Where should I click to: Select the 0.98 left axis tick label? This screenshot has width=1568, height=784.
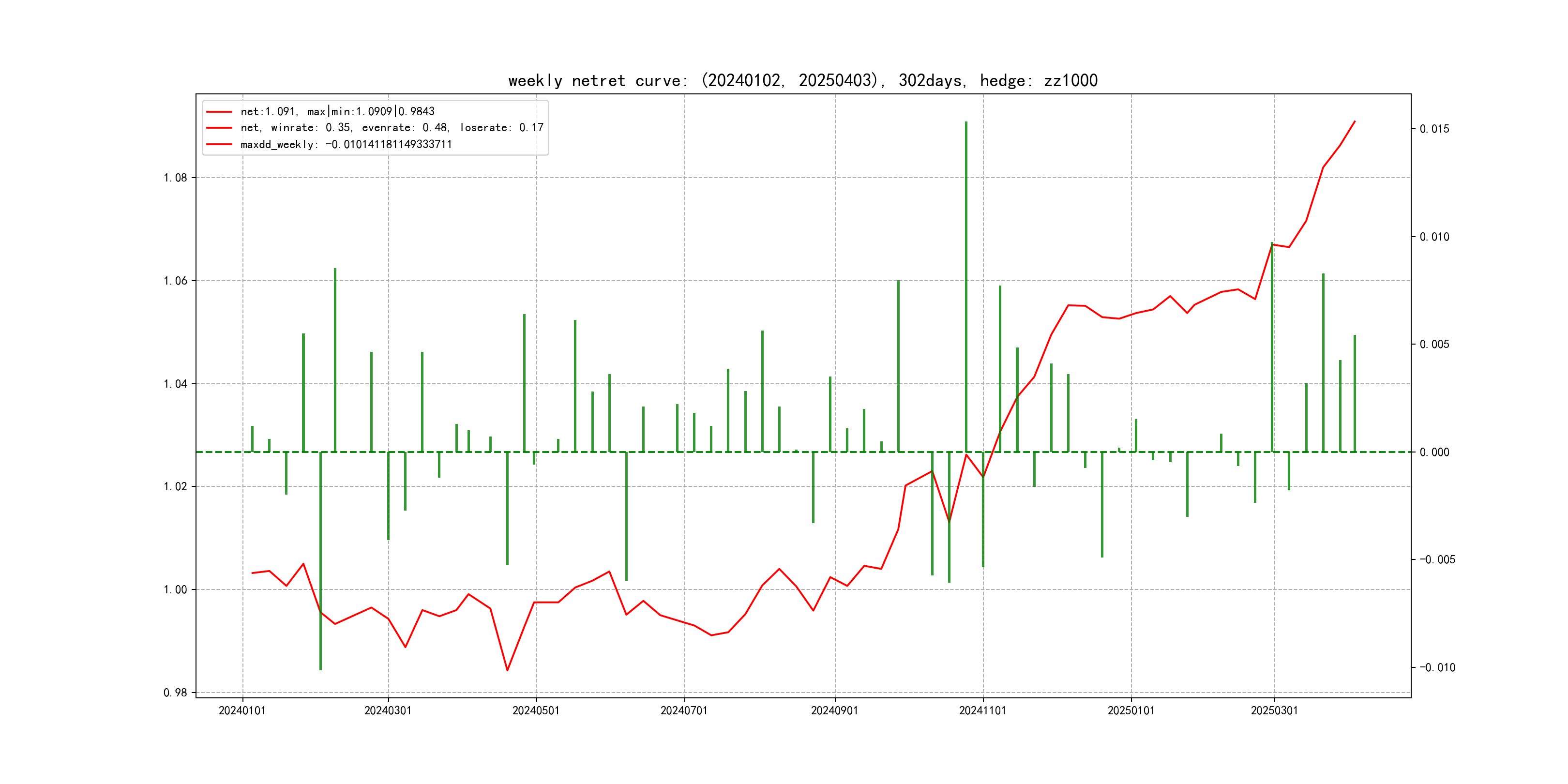pyautogui.click(x=175, y=693)
